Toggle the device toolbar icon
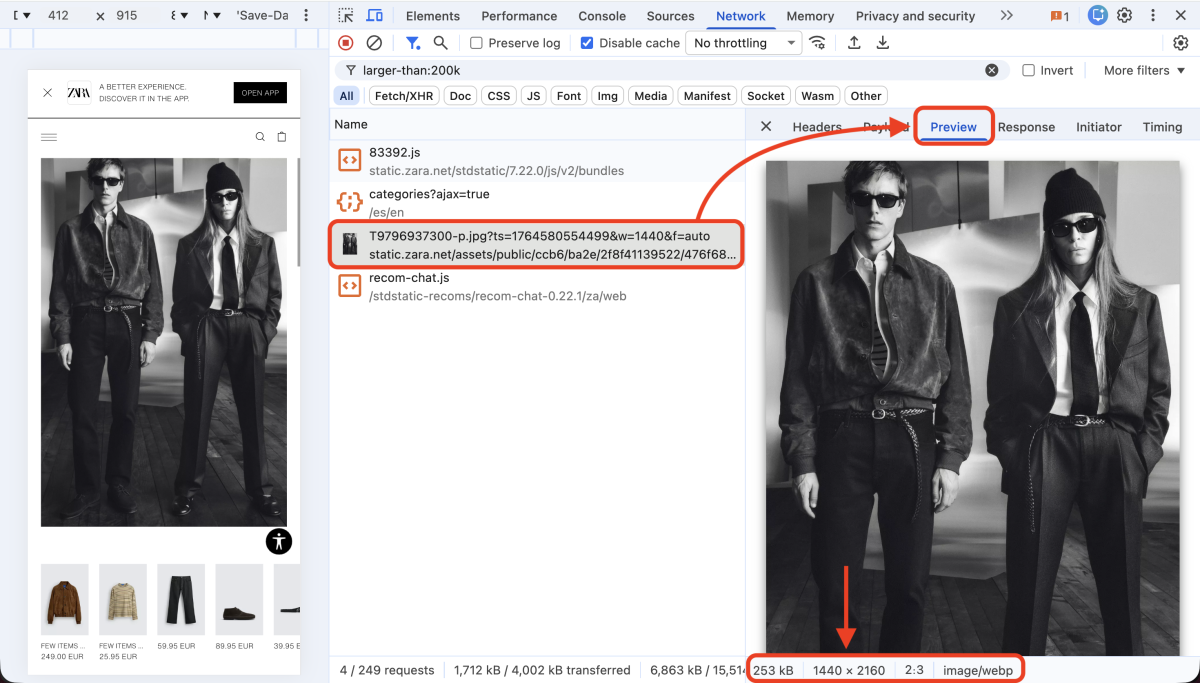The height and width of the screenshot is (683, 1200). [x=374, y=15]
